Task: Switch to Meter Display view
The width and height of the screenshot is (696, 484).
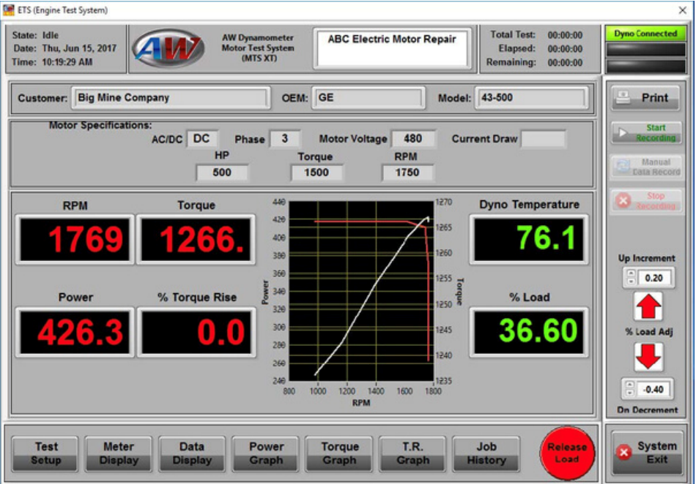Action: coord(119,454)
